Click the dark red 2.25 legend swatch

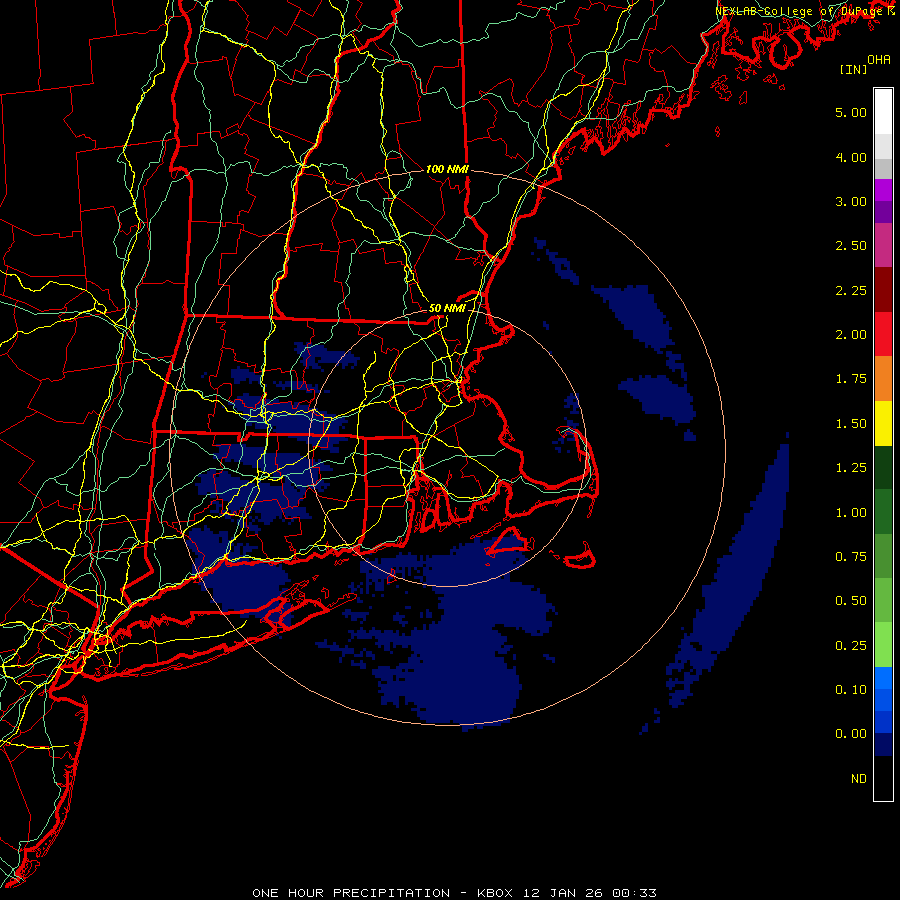883,290
